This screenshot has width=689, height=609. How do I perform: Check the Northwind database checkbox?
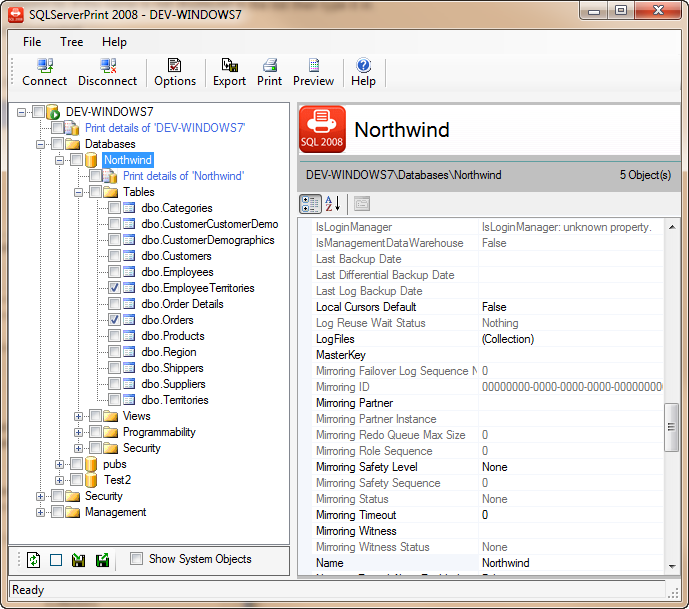point(76,160)
